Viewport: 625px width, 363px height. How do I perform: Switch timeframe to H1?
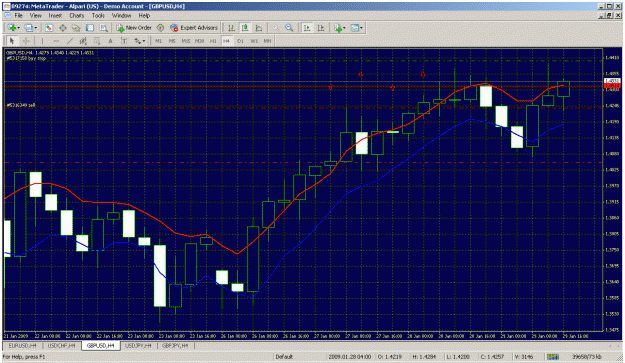tap(213, 41)
